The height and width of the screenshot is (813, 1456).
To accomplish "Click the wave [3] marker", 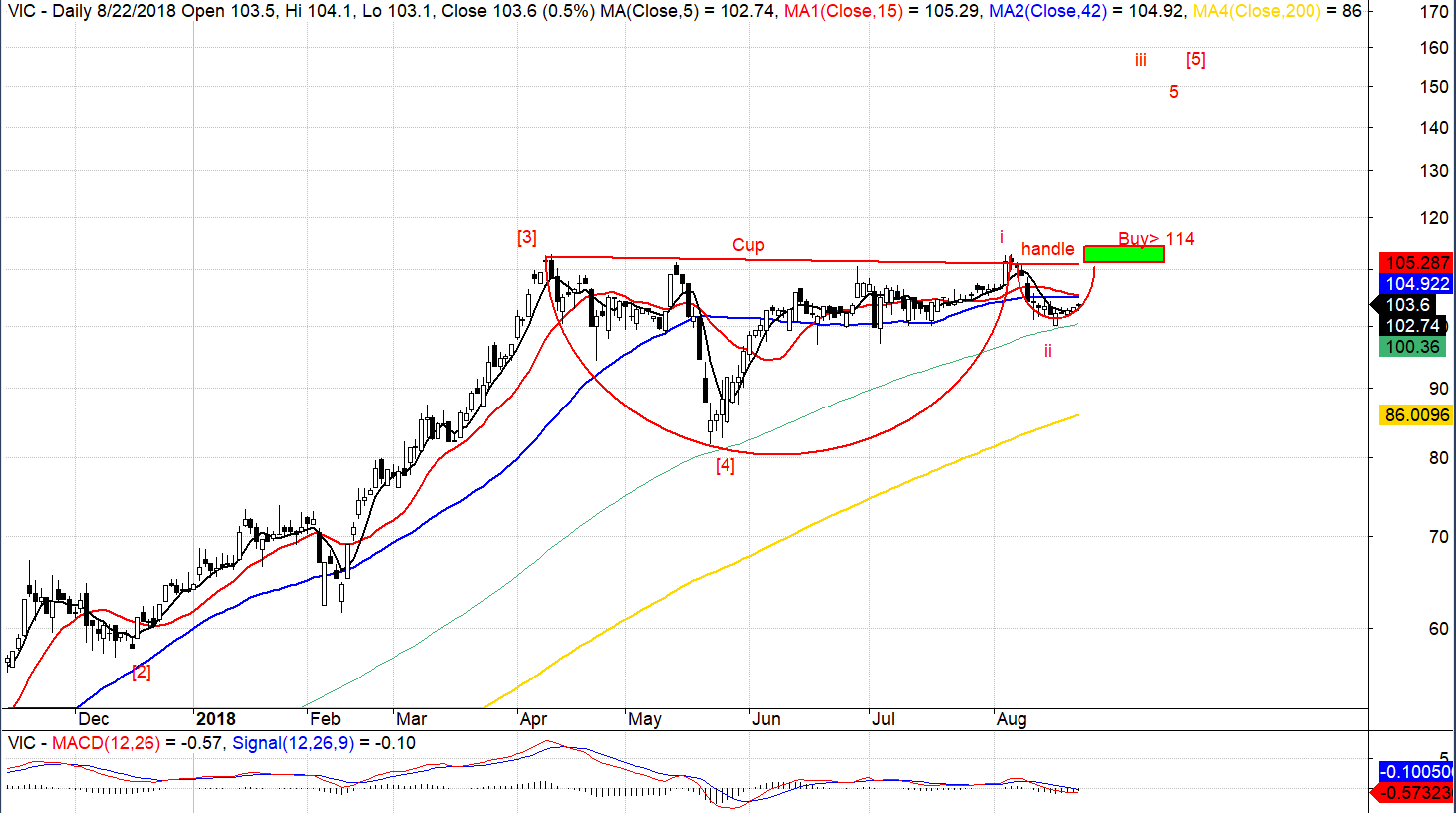I will click(x=526, y=237).
